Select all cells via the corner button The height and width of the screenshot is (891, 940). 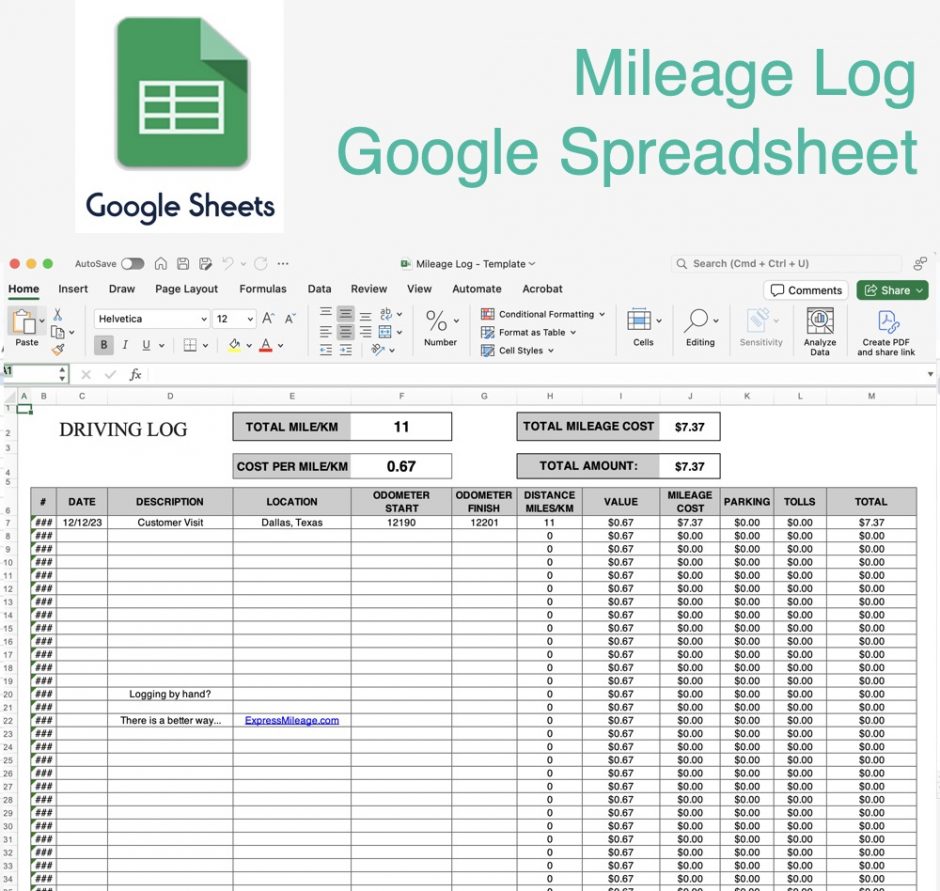pos(10,396)
